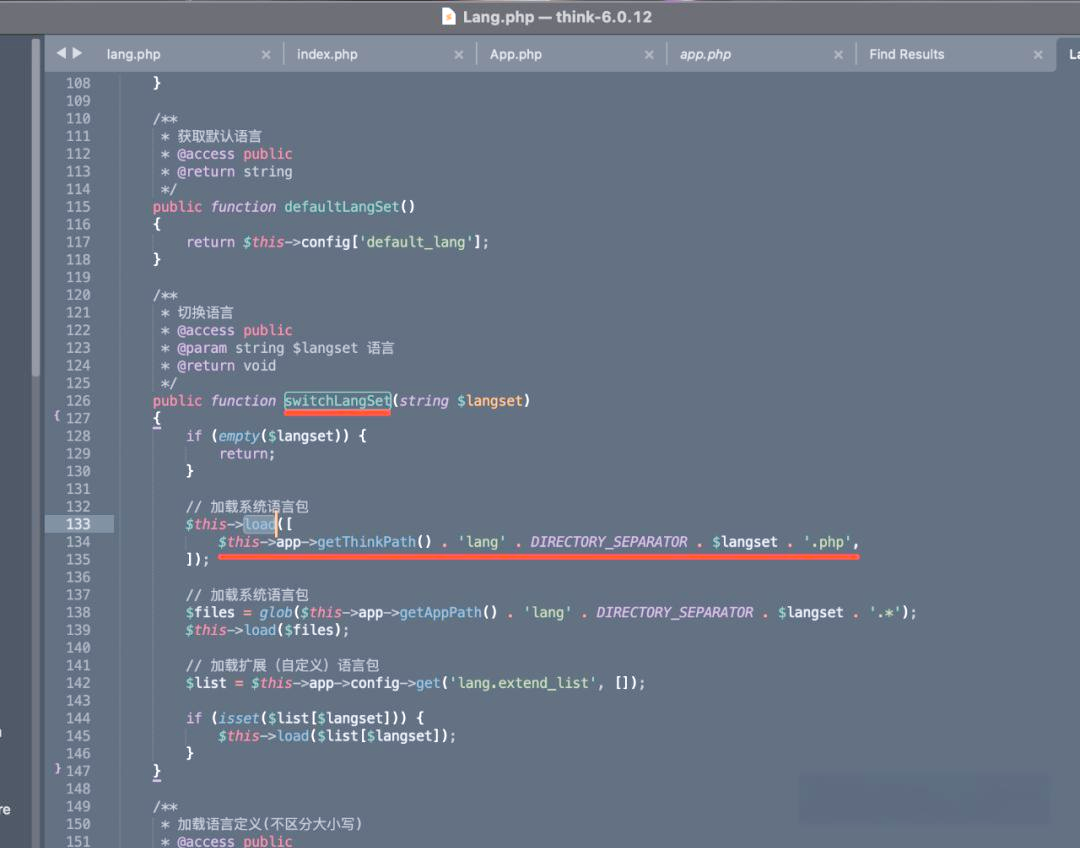Click the '.php' string on line 134
This screenshot has height=848, width=1080.
[827, 542]
